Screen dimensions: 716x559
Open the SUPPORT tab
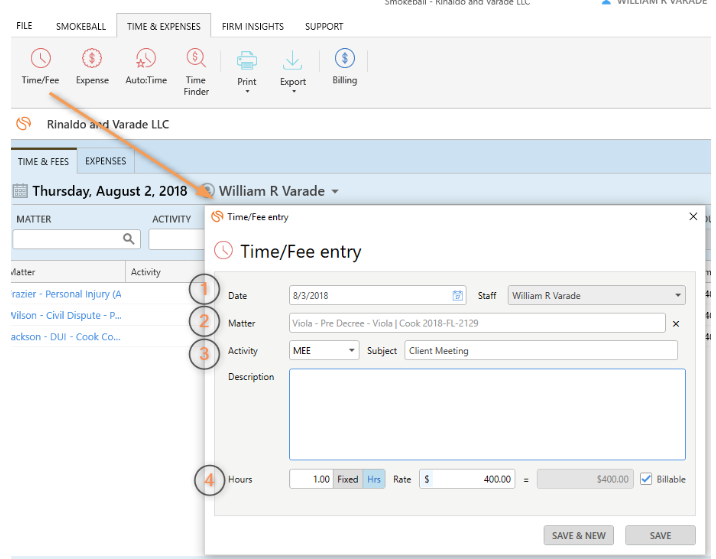(324, 26)
